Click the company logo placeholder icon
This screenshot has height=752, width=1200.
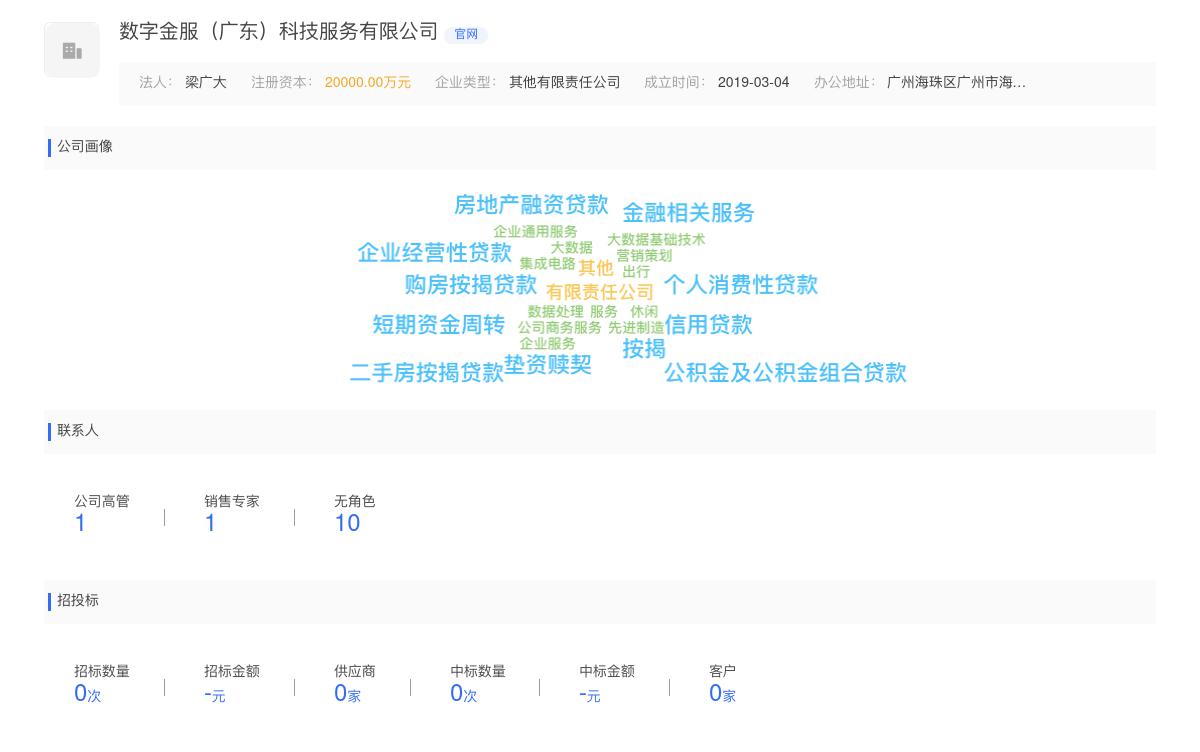click(72, 50)
